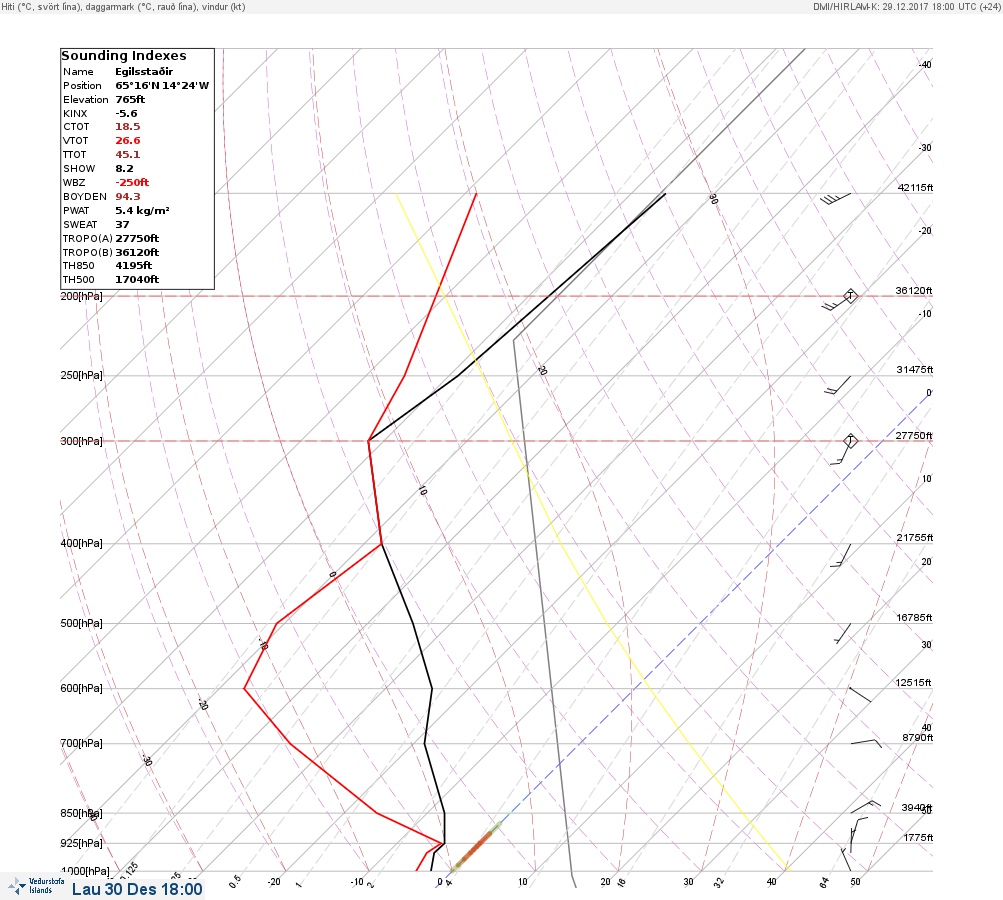Click the WBZ value '-250ft'
Screen dimensions: 1003x900
click(132, 182)
